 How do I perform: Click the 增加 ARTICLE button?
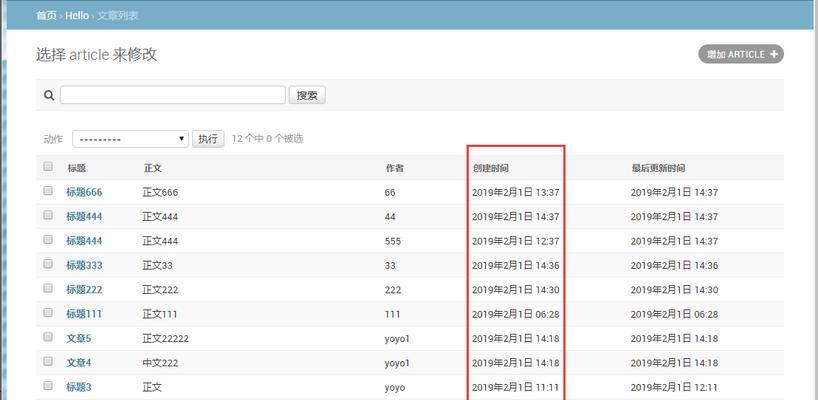pos(741,54)
